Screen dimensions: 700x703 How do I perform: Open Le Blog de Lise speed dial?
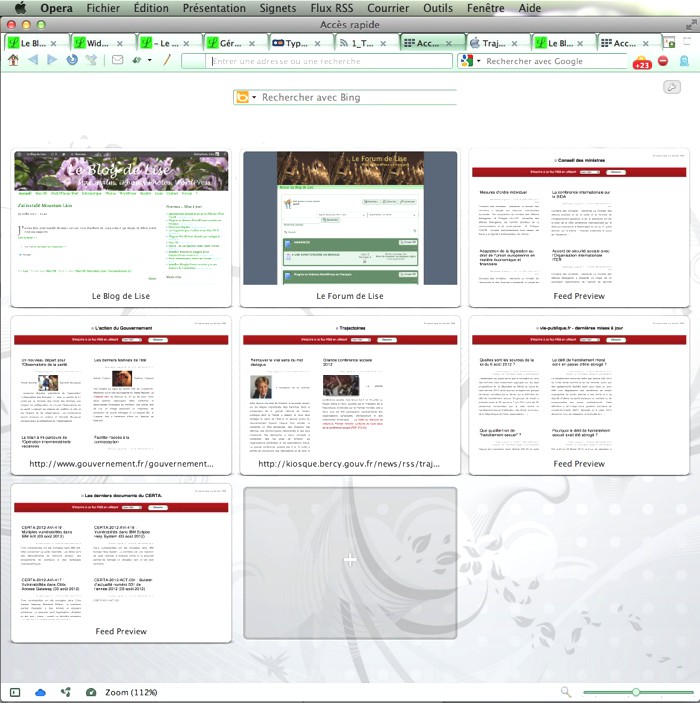coord(121,218)
